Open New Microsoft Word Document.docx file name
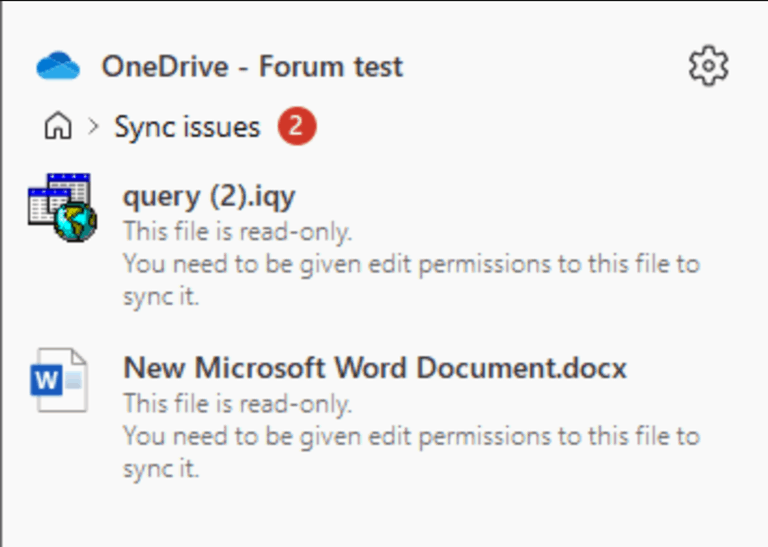Screen dimensions: 768x547 (374, 368)
